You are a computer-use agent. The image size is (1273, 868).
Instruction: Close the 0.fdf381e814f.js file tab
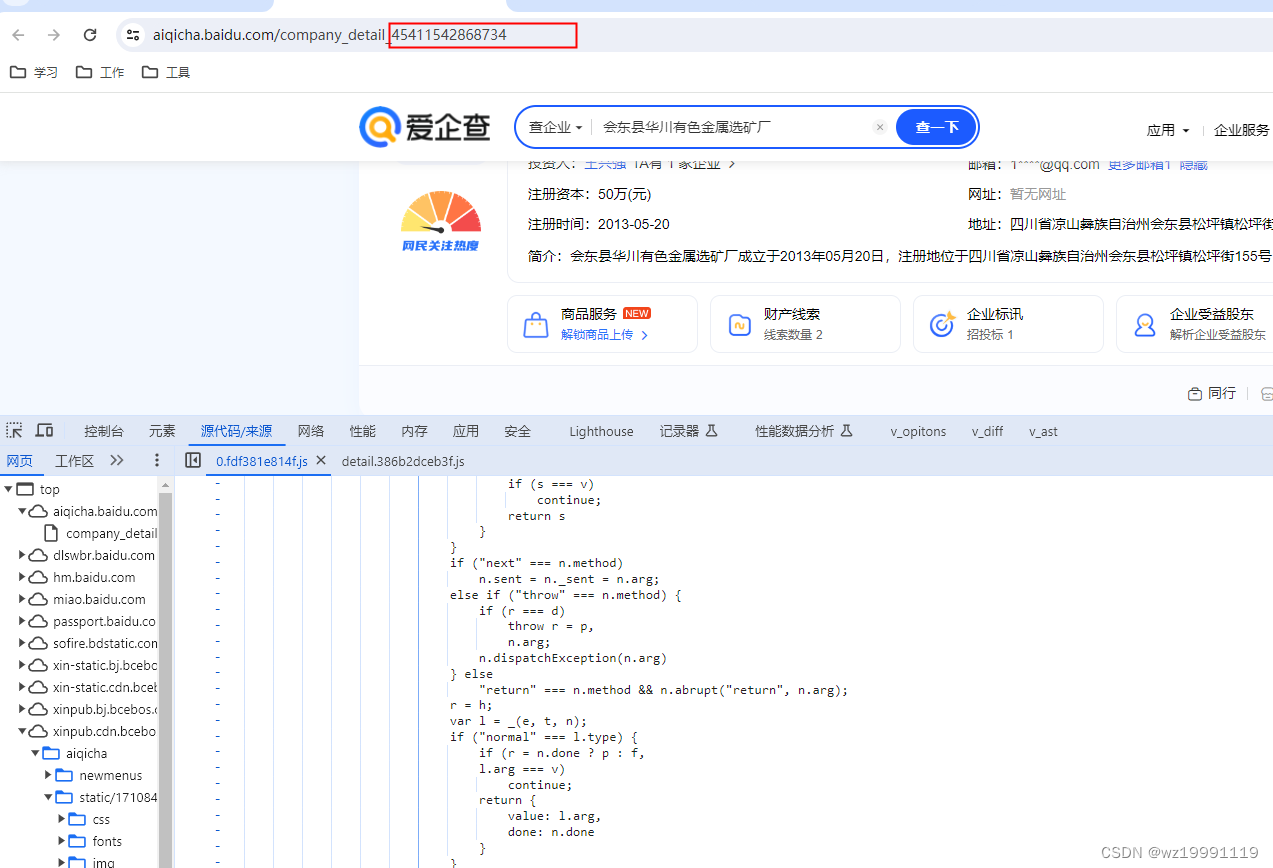(321, 460)
